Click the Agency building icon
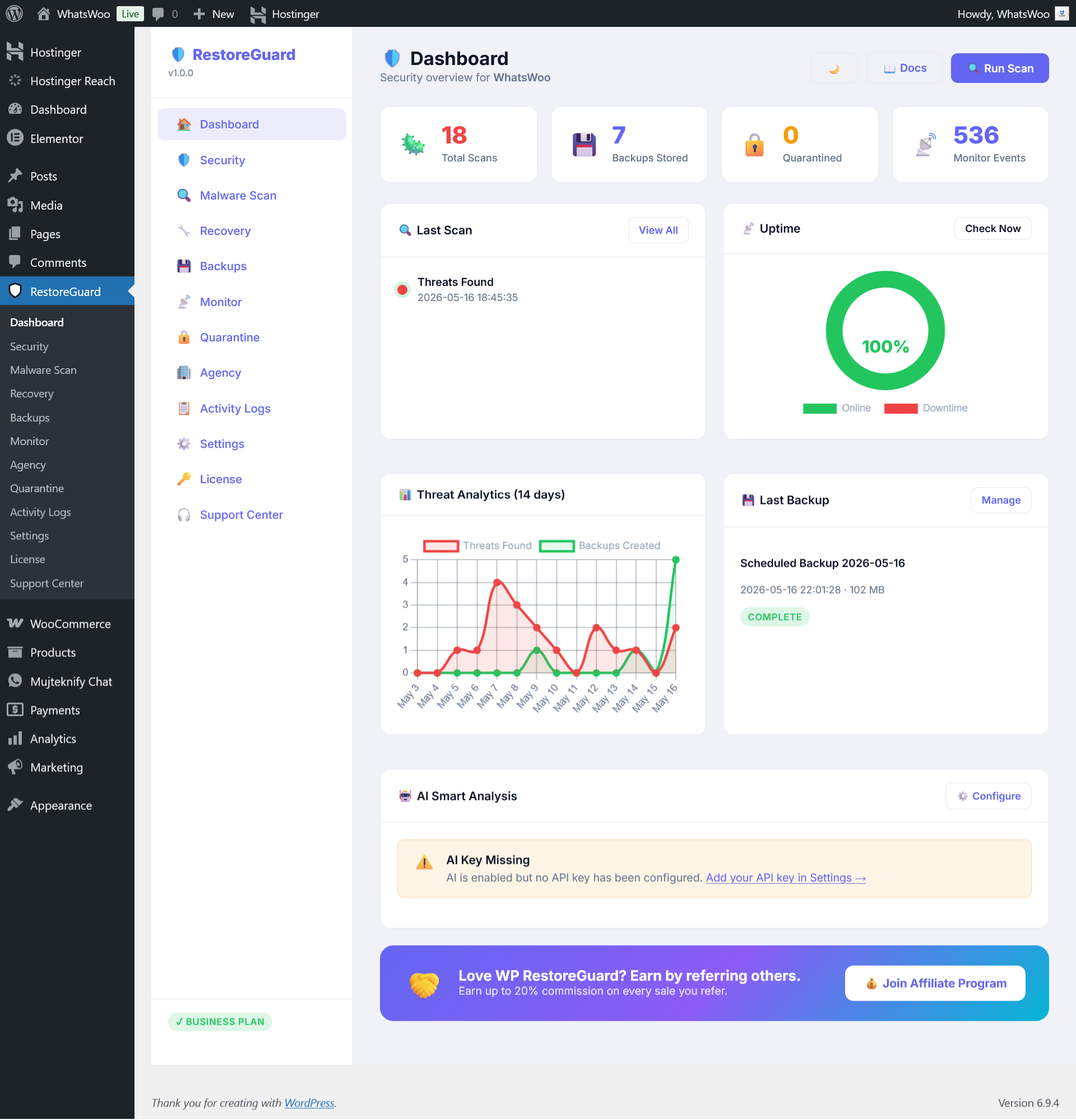The image size is (1076, 1120). 183,373
